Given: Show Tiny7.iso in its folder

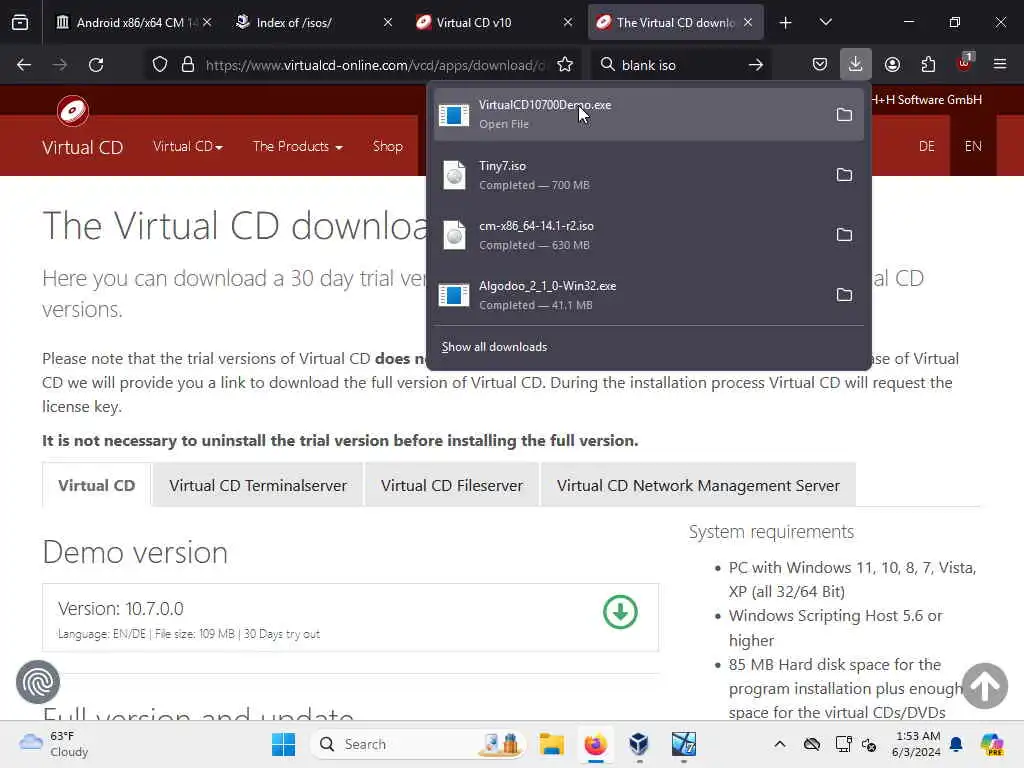Looking at the screenshot, I should coord(844,175).
